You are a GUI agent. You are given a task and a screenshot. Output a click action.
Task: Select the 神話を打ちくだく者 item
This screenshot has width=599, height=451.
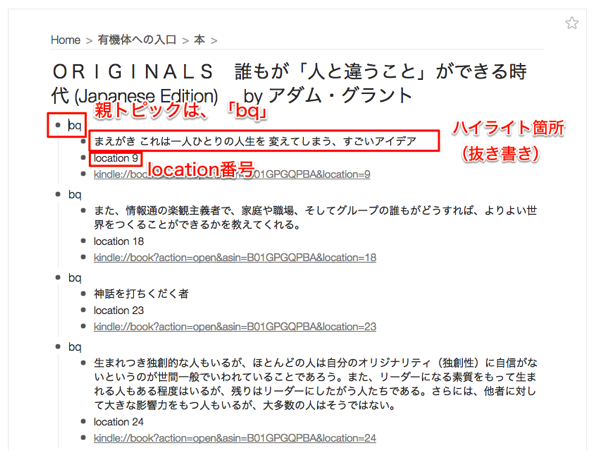141,294
